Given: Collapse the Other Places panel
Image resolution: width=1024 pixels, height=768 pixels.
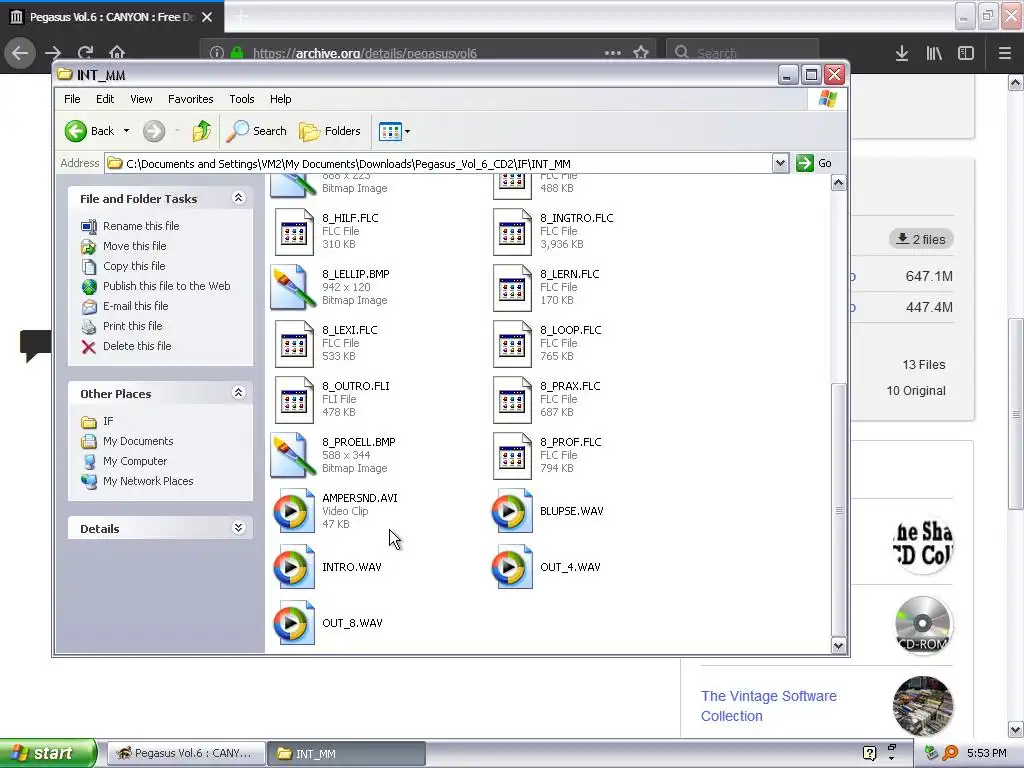Looking at the screenshot, I should point(238,392).
